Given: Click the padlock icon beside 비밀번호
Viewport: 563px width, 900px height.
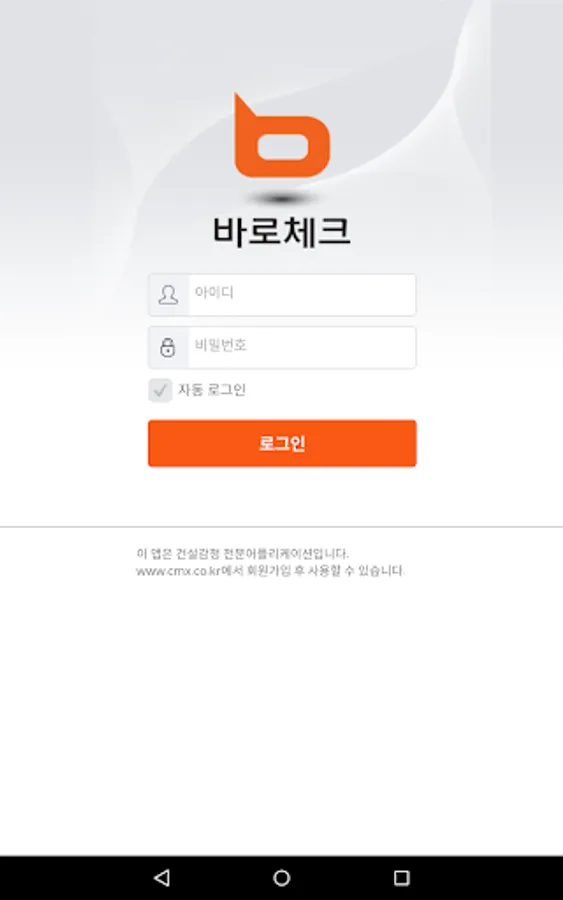Looking at the screenshot, I should (x=168, y=347).
